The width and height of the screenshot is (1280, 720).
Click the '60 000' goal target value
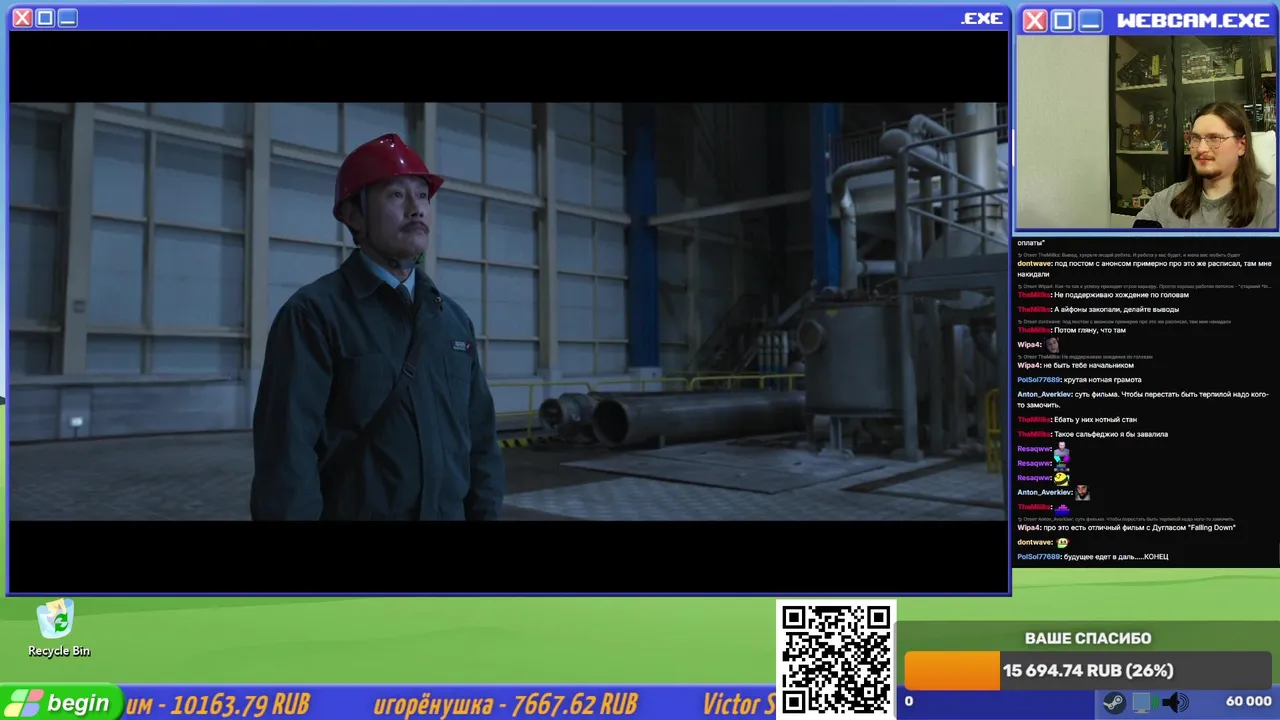pyautogui.click(x=1248, y=702)
